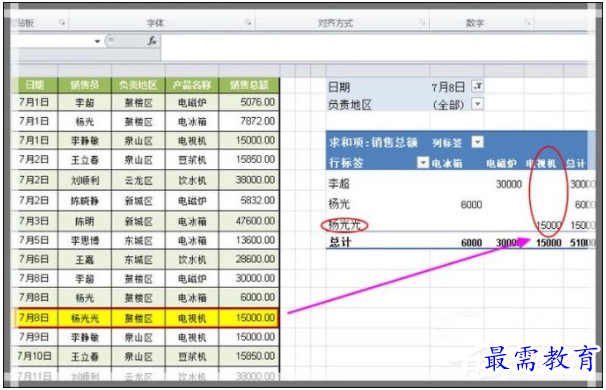
Task: Click the fx insert function icon
Action: tap(152, 41)
